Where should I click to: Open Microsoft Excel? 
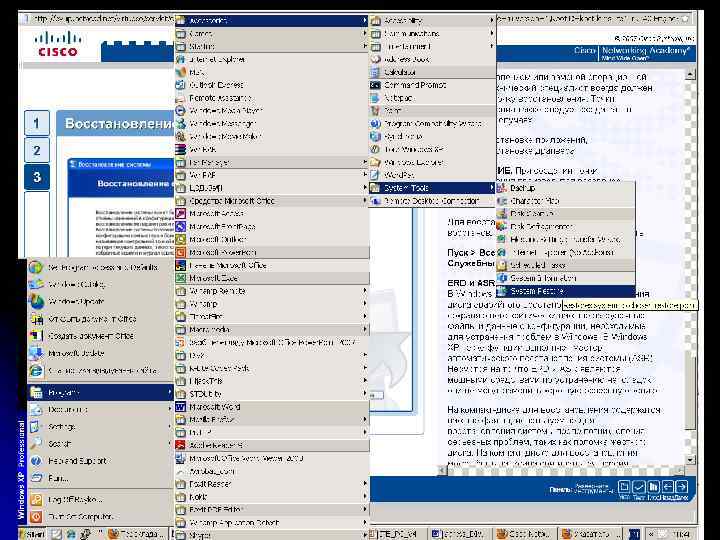[272, 278]
